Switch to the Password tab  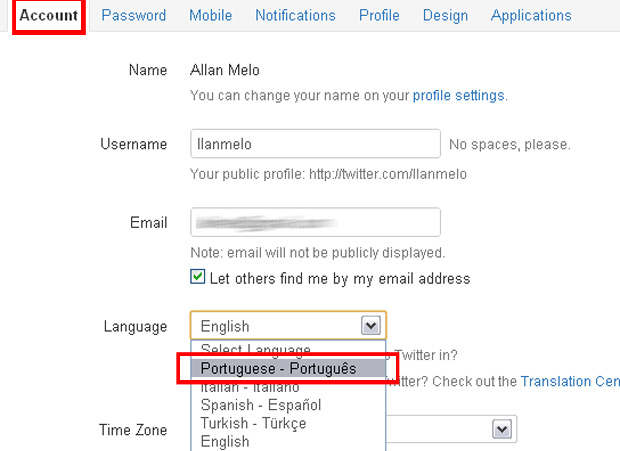coord(134,16)
